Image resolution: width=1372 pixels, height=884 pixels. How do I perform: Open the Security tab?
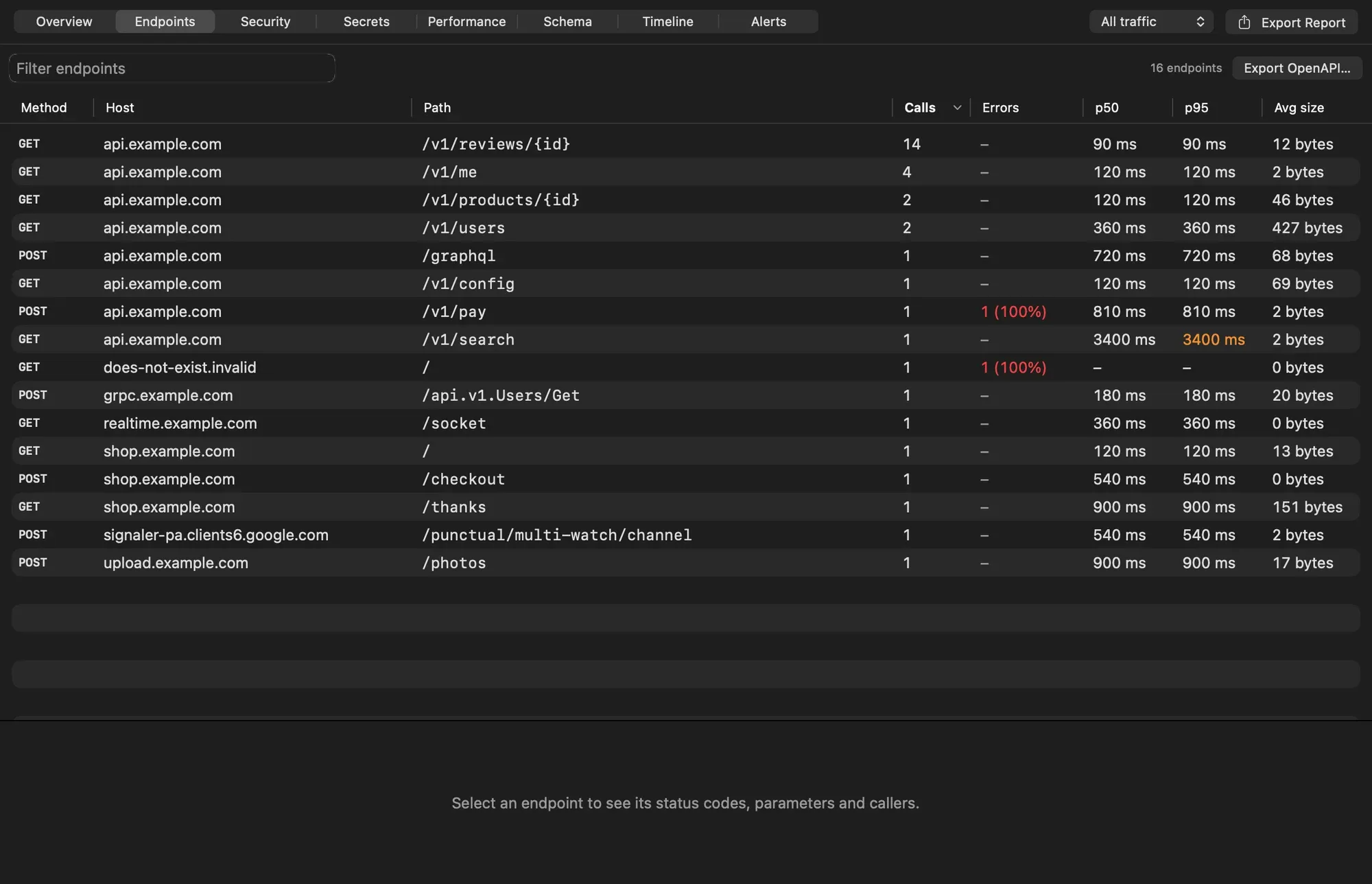pyautogui.click(x=265, y=21)
